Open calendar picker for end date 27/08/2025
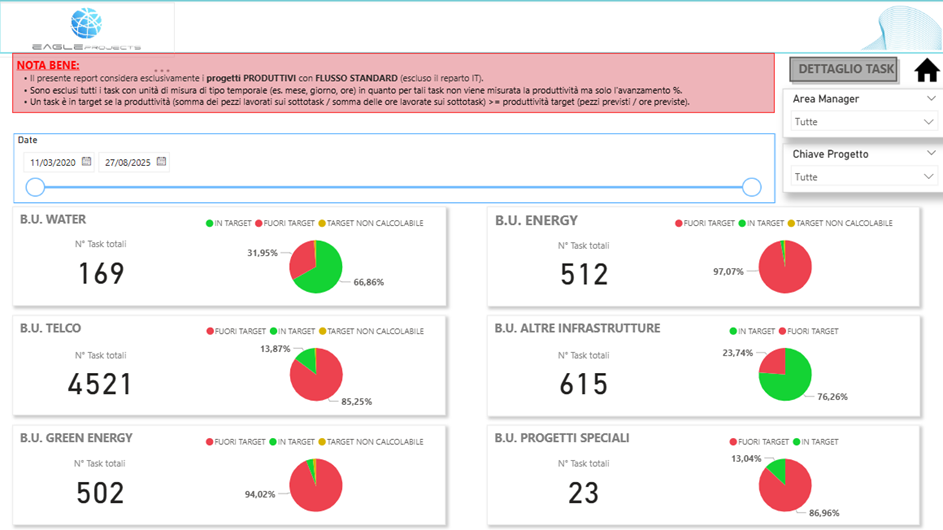943x530 pixels. click(x=161, y=162)
